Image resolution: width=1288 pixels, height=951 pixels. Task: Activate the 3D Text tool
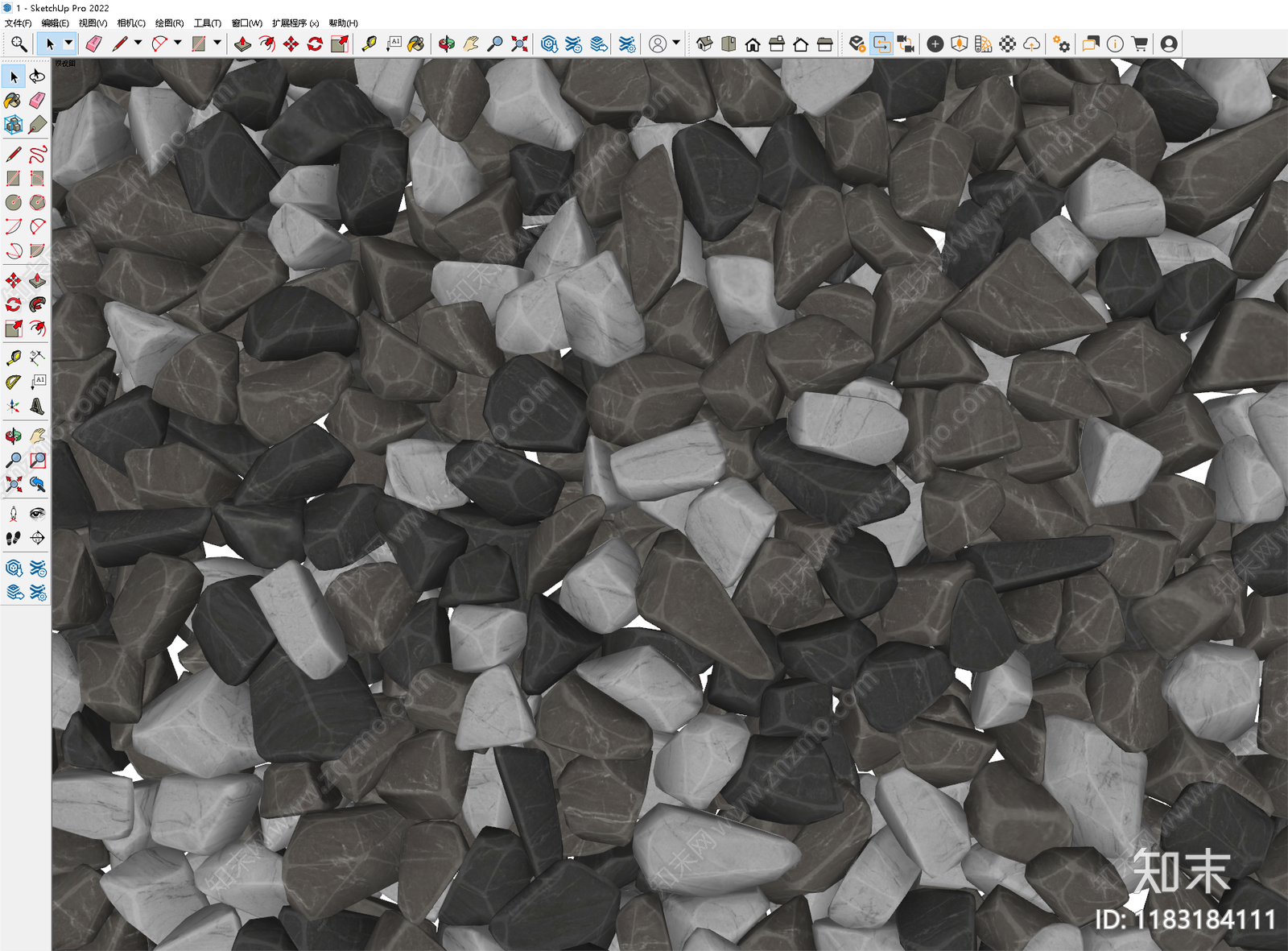tap(37, 407)
